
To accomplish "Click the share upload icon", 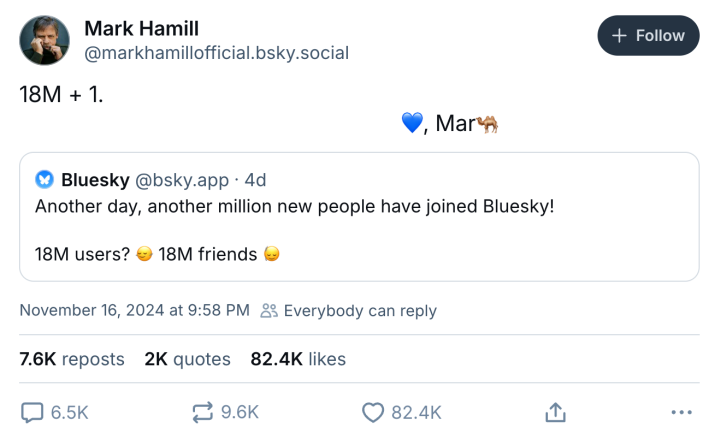I will point(556,412).
